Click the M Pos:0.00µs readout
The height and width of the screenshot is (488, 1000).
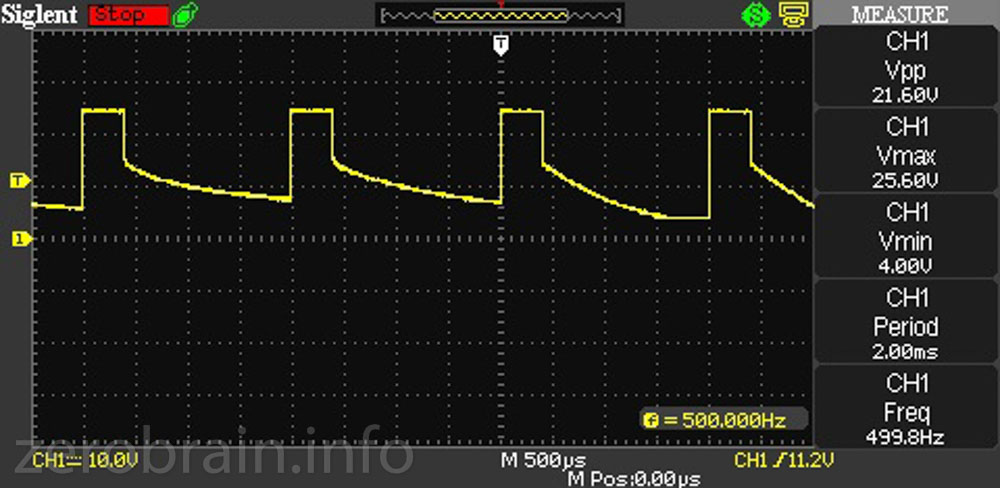tap(633, 478)
